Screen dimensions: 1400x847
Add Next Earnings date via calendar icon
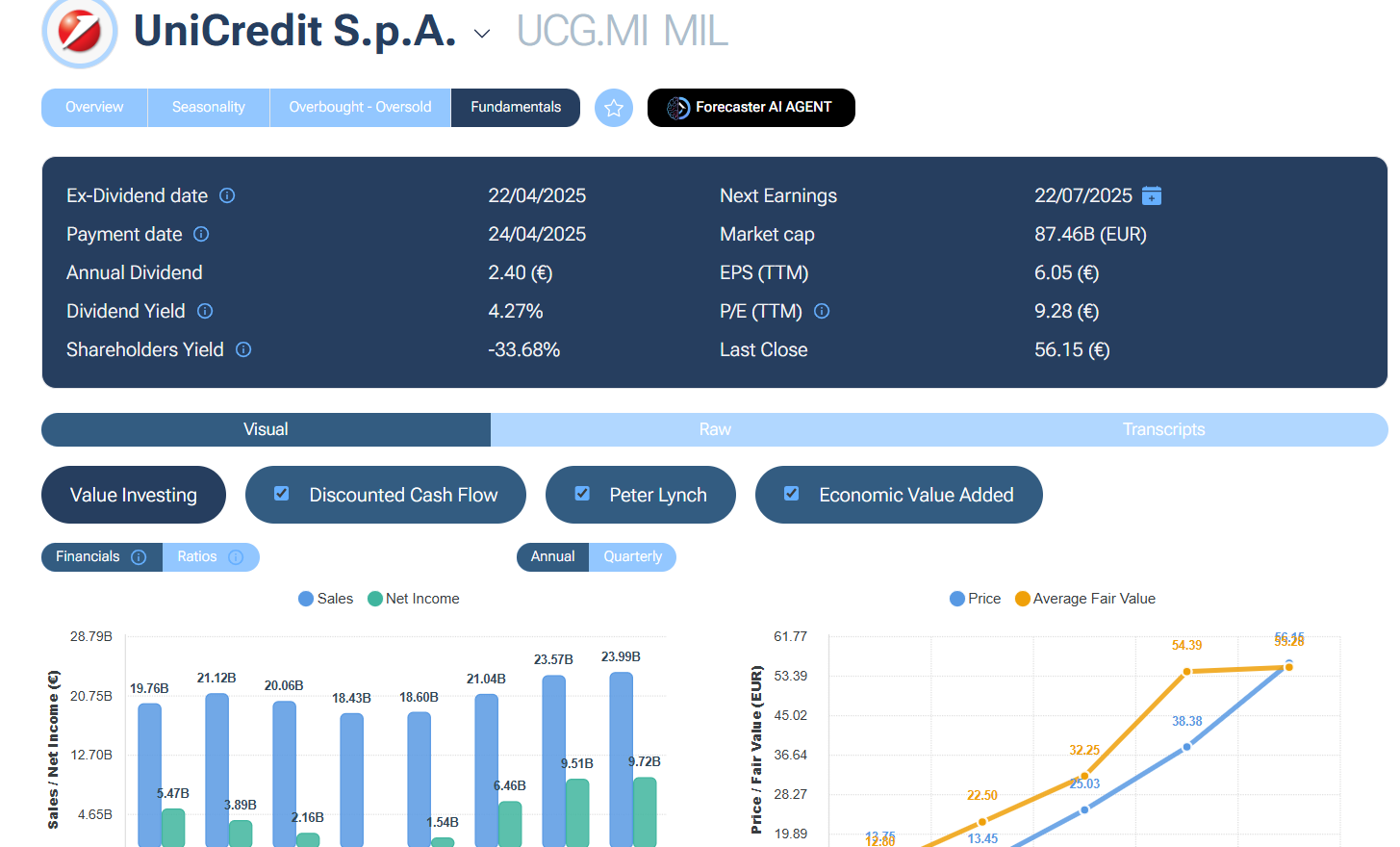click(x=1151, y=196)
